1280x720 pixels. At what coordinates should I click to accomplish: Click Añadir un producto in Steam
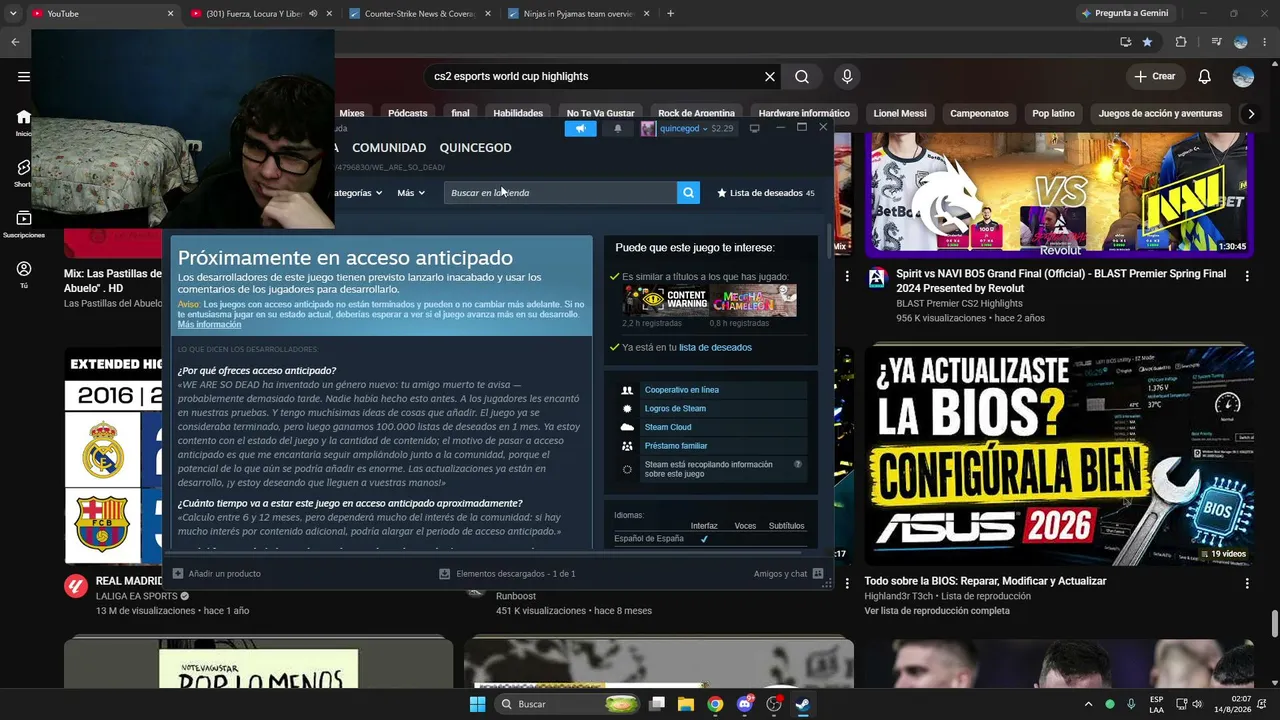(x=216, y=574)
